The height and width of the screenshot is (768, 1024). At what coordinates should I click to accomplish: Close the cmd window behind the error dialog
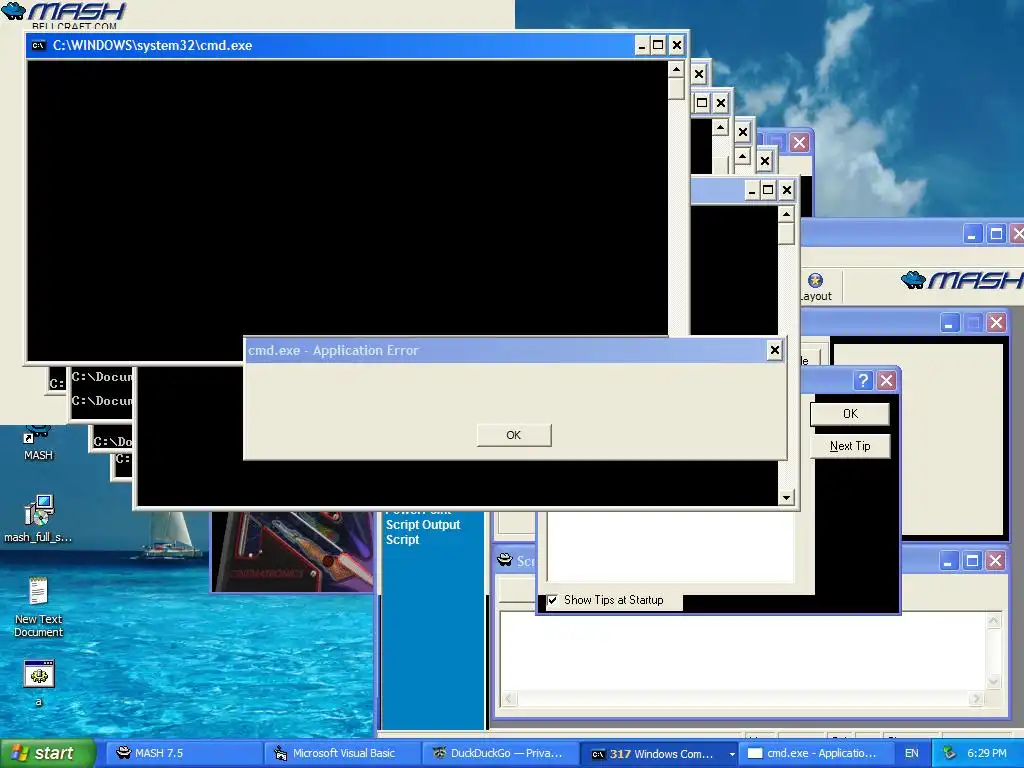pyautogui.click(x=787, y=190)
